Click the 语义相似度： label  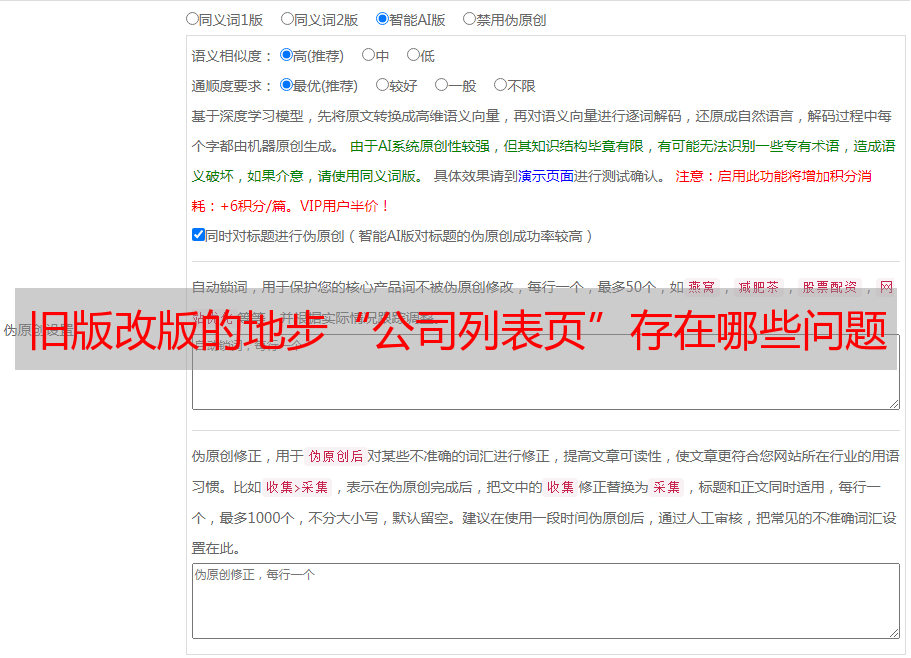click(x=232, y=56)
